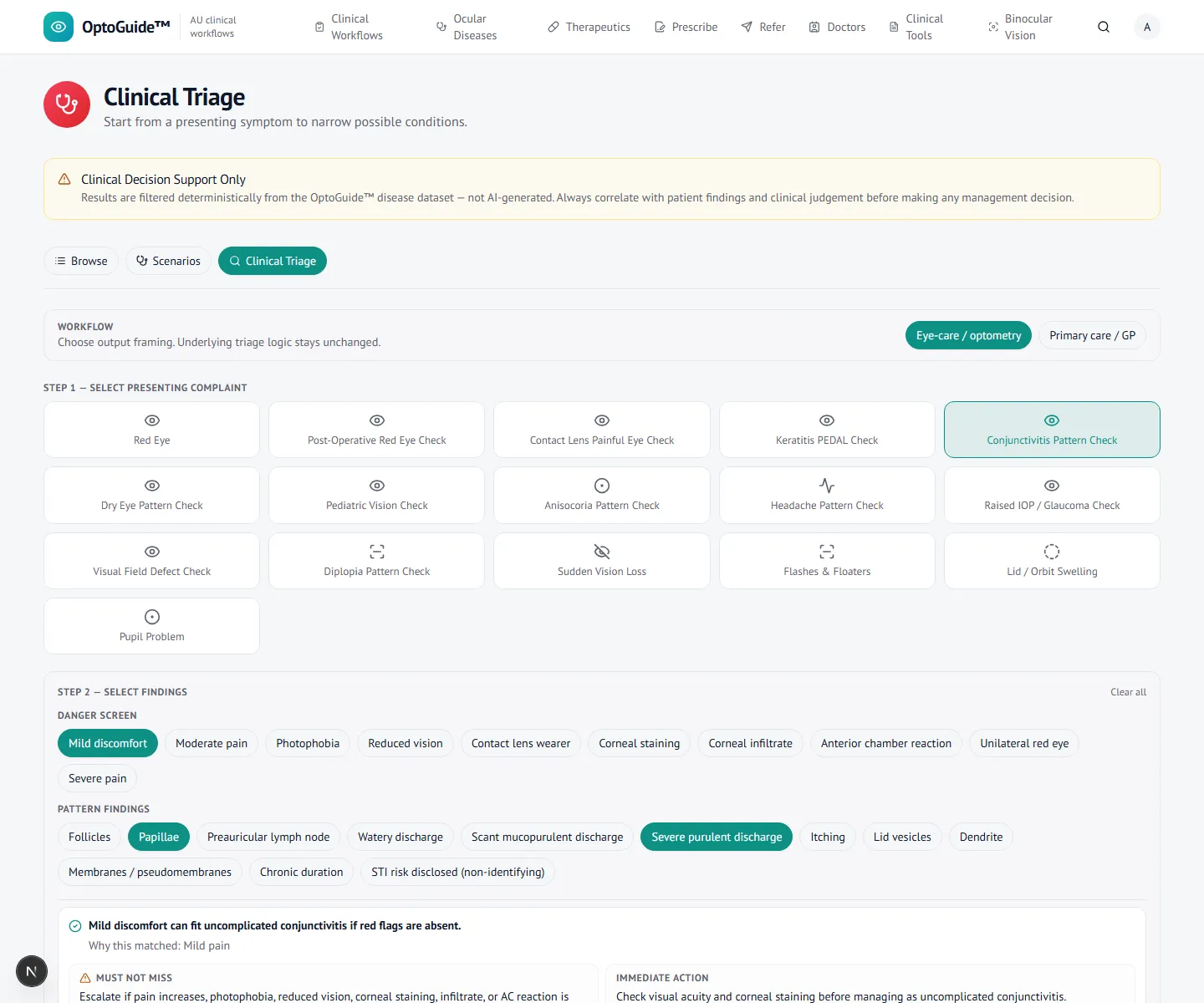Open the Clinical Workflows nav item

pyautogui.click(x=349, y=27)
